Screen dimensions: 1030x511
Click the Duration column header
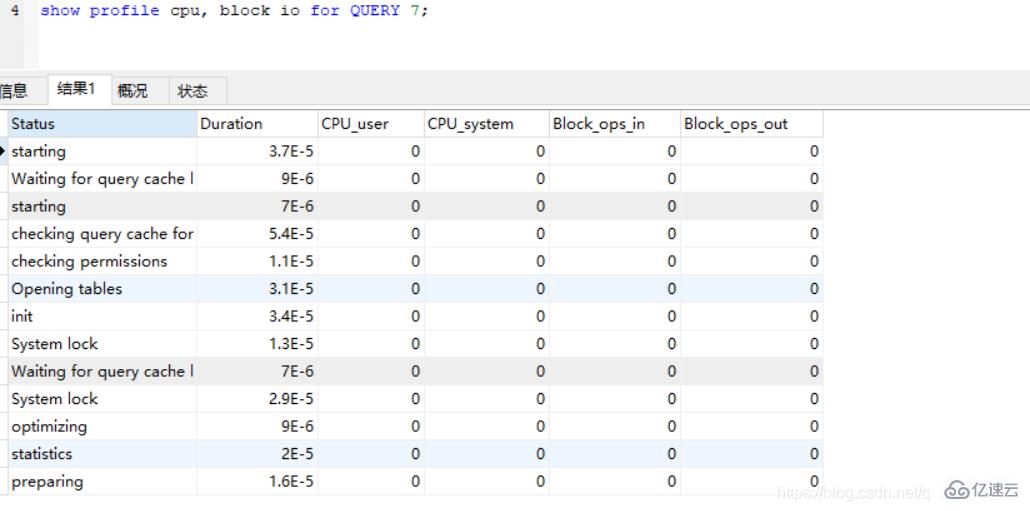(257, 123)
